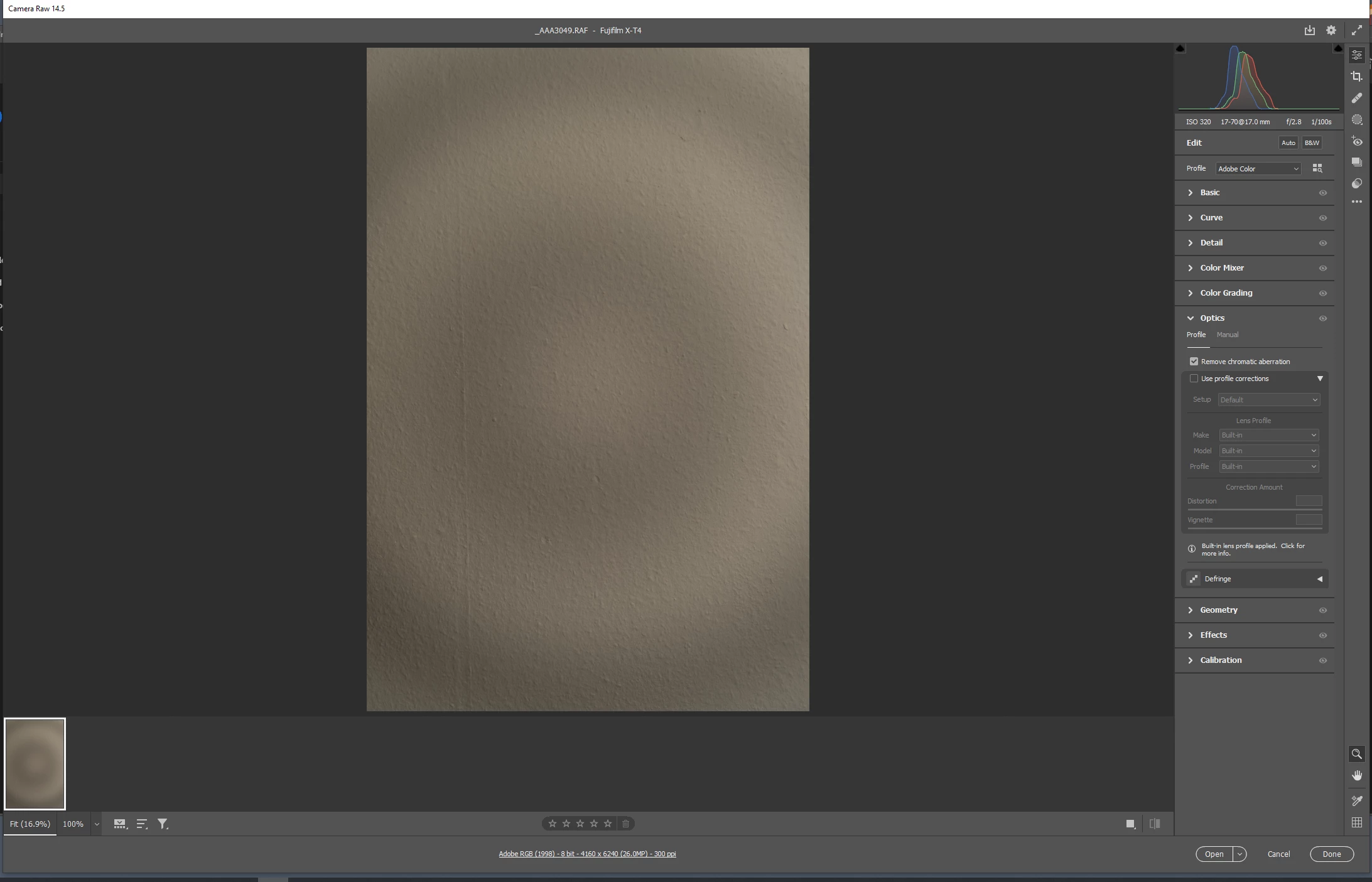Expand the Defringe section
The image size is (1372, 882).
1319,579
